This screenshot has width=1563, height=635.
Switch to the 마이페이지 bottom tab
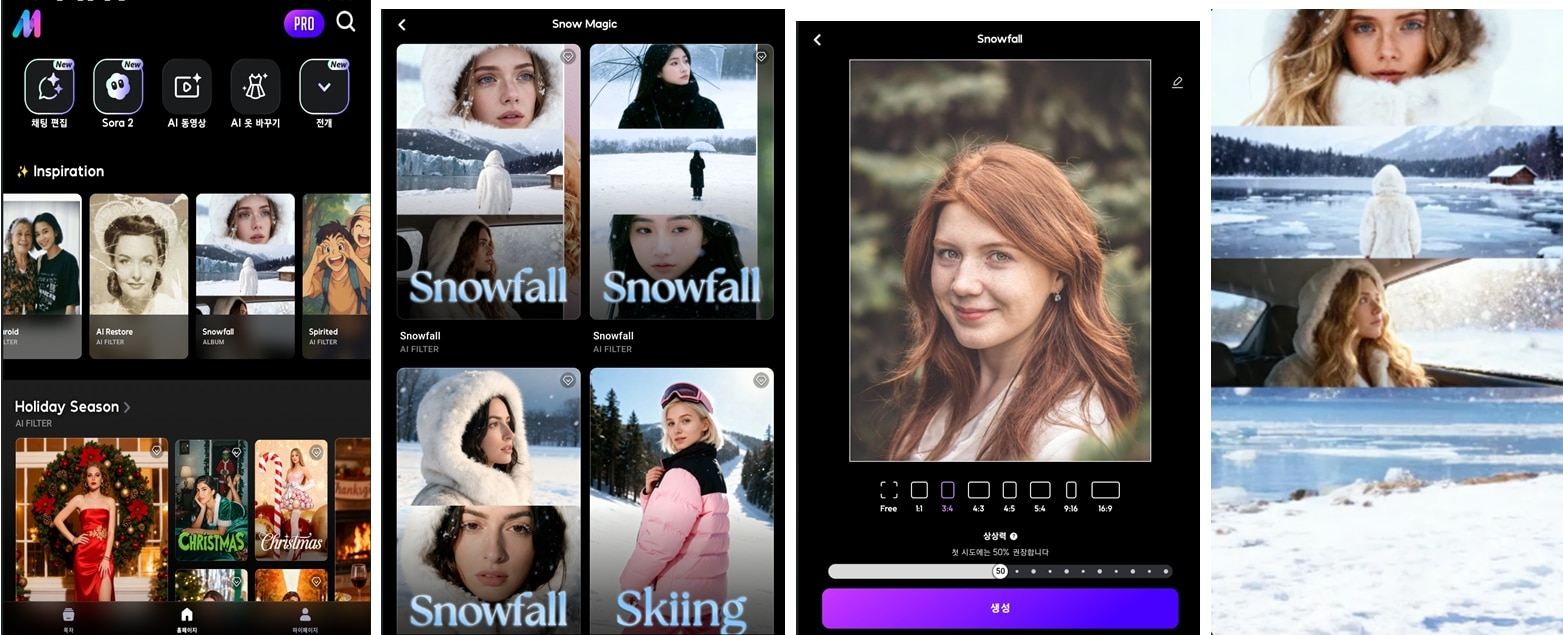click(305, 617)
